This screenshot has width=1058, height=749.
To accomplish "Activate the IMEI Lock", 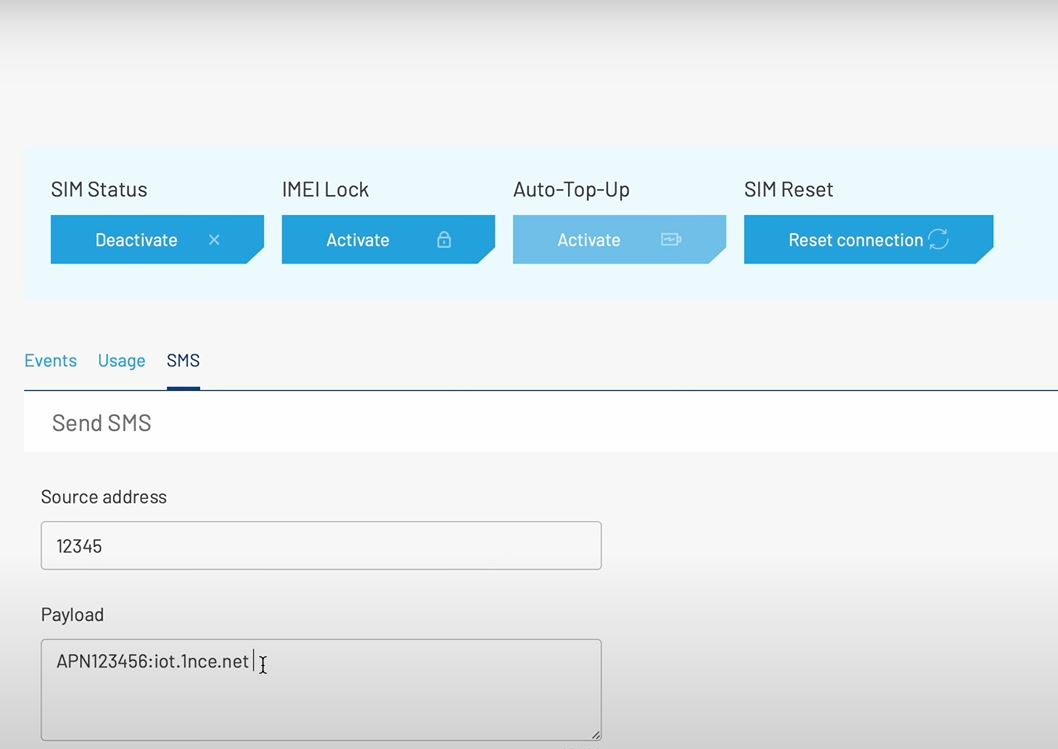I will click(x=388, y=240).
